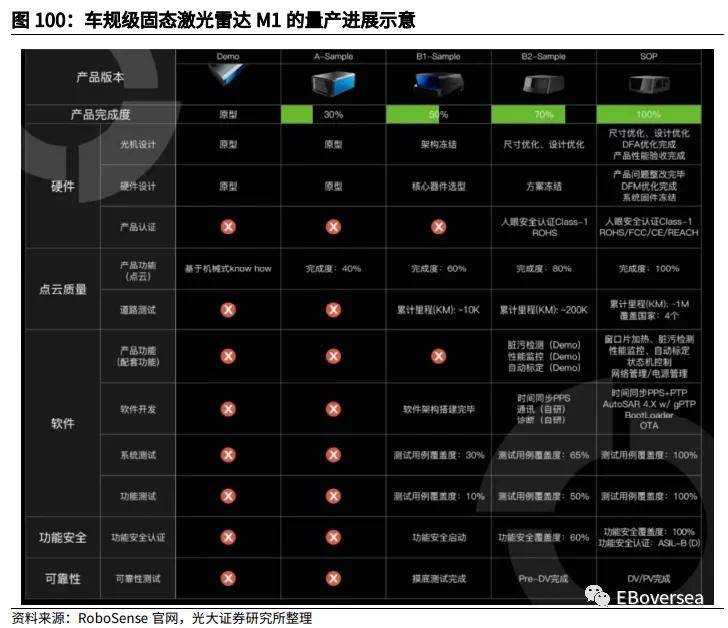Select the 软件开发 red X under Demo
728x628 pixels.
pyautogui.click(x=228, y=409)
